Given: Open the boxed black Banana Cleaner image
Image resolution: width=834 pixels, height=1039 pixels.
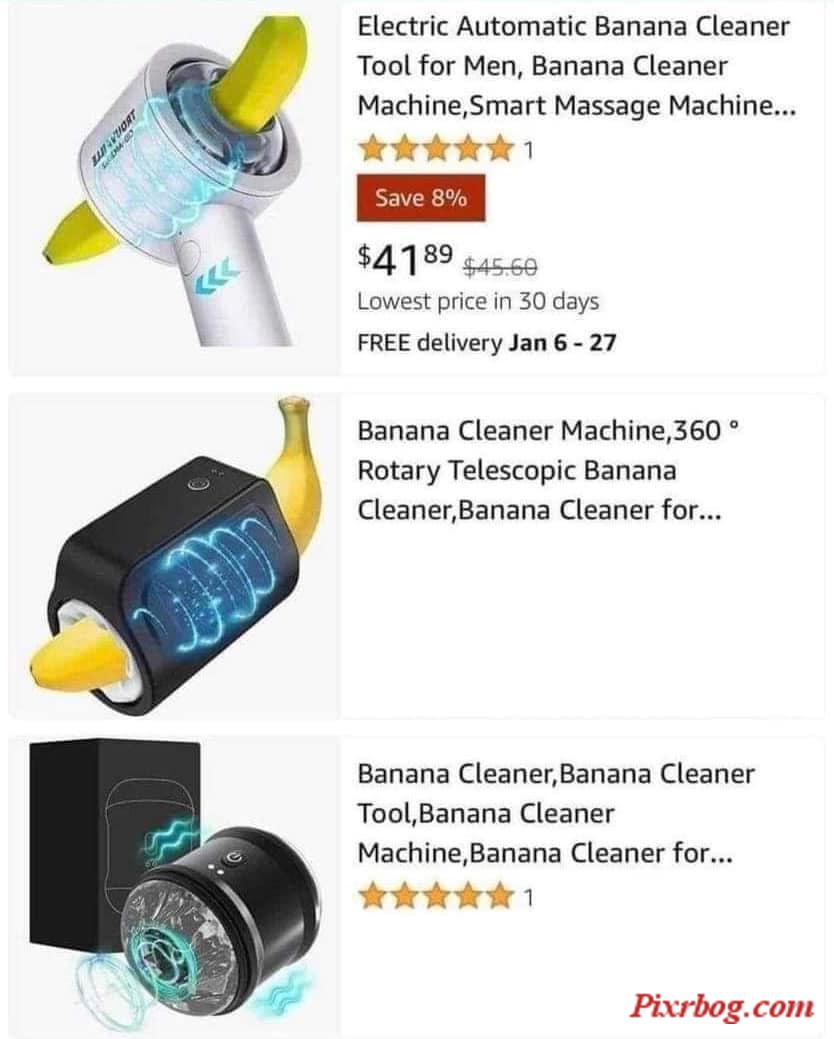Looking at the screenshot, I should (x=176, y=885).
